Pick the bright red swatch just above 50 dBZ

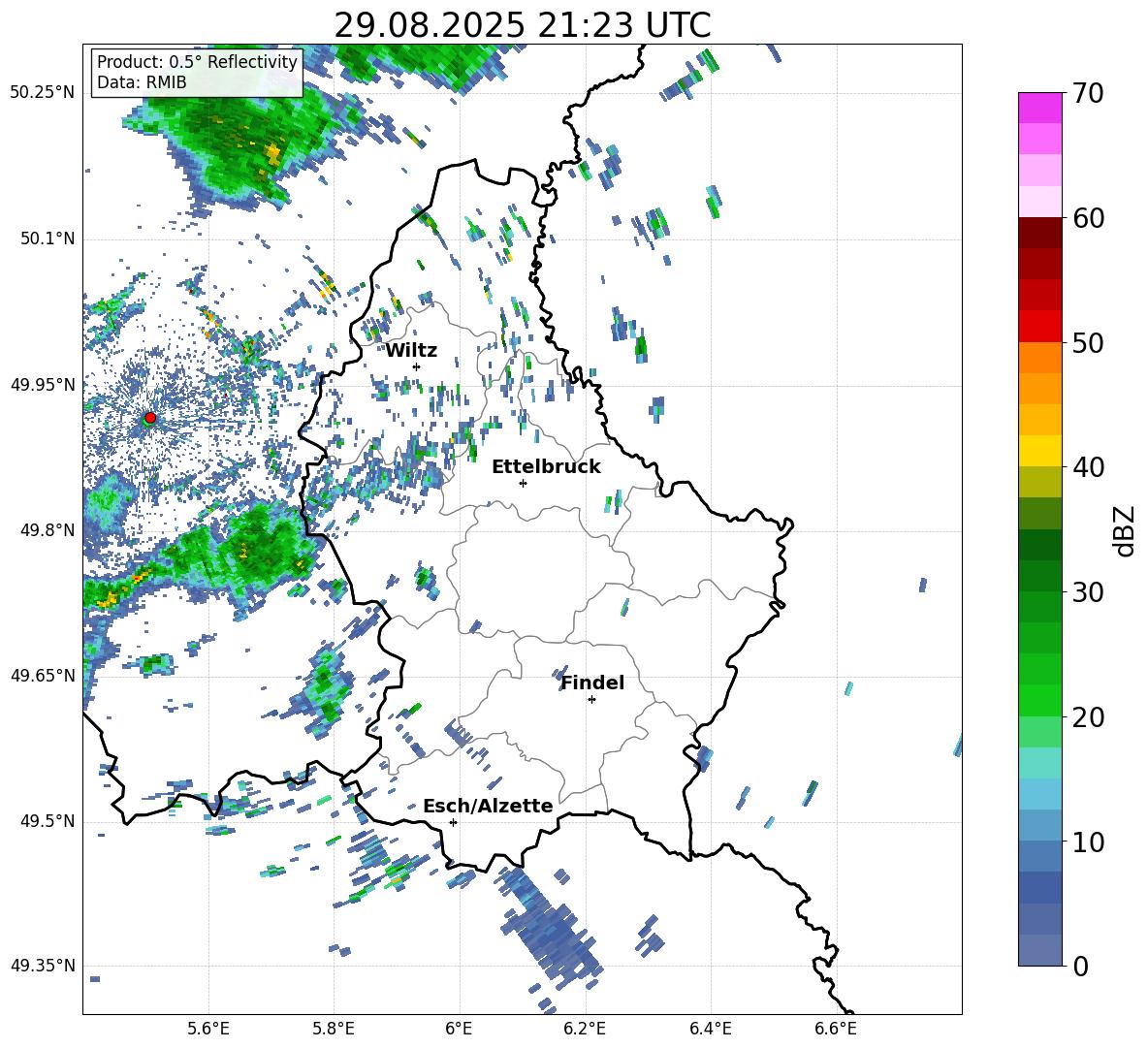1039,327
